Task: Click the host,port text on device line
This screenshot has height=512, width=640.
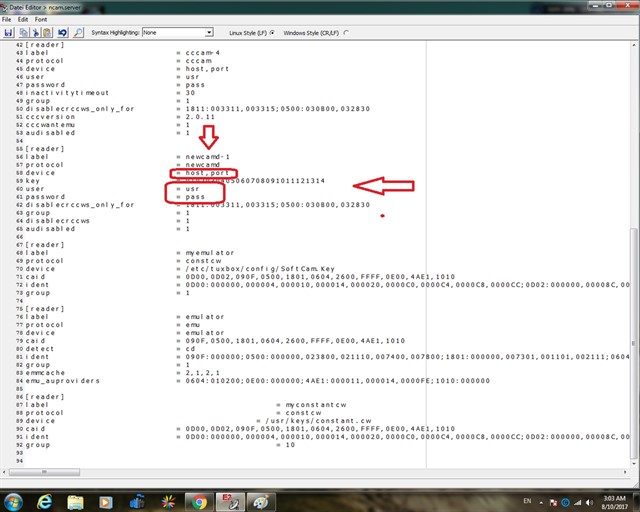Action: (x=203, y=171)
